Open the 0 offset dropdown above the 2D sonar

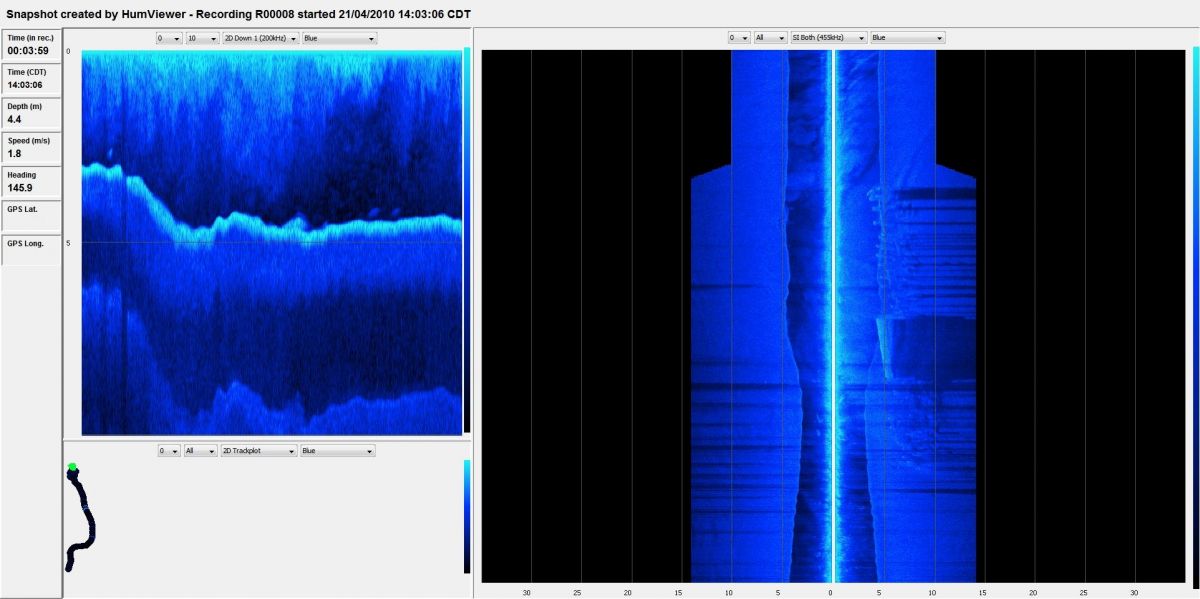[x=168, y=38]
